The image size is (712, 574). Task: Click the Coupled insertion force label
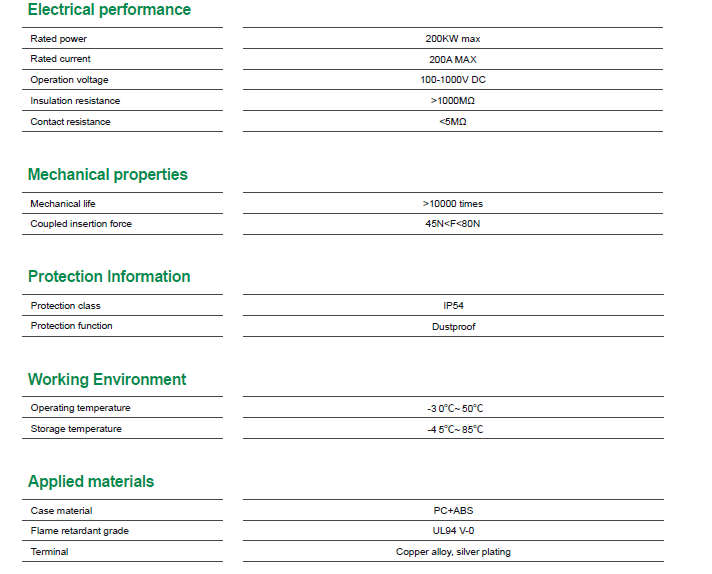(81, 224)
